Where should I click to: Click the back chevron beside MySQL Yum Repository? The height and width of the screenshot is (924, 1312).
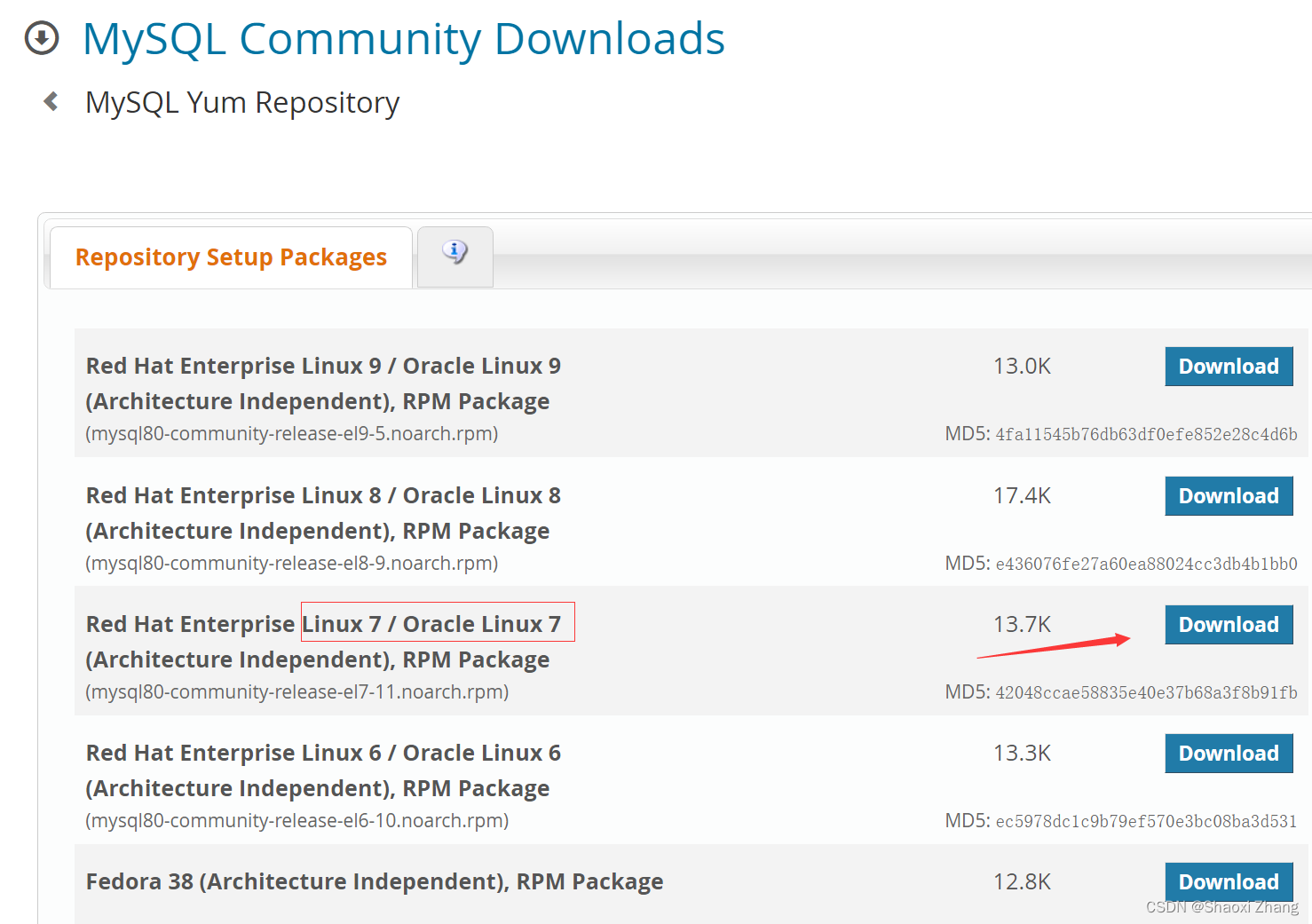coord(51,102)
